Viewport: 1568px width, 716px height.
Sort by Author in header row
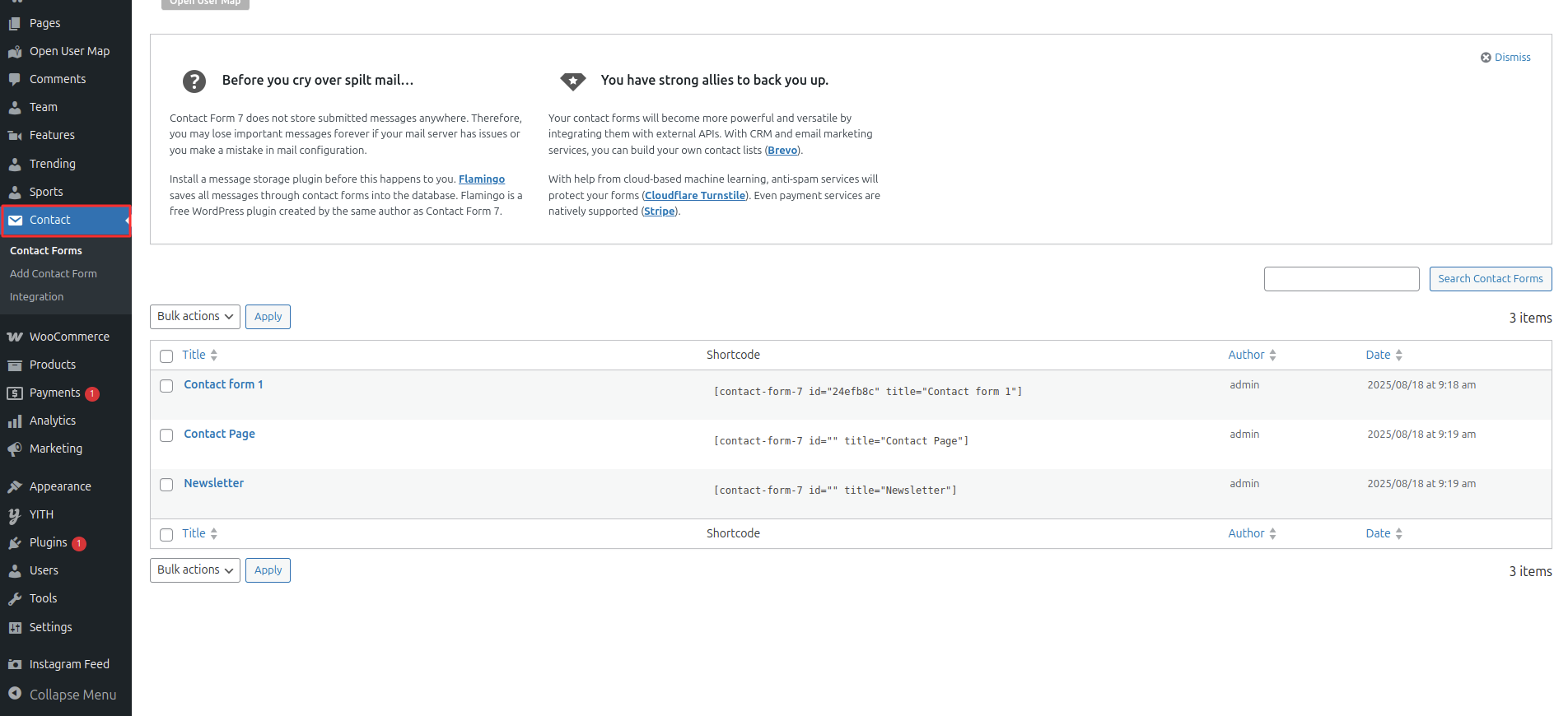[1252, 355]
